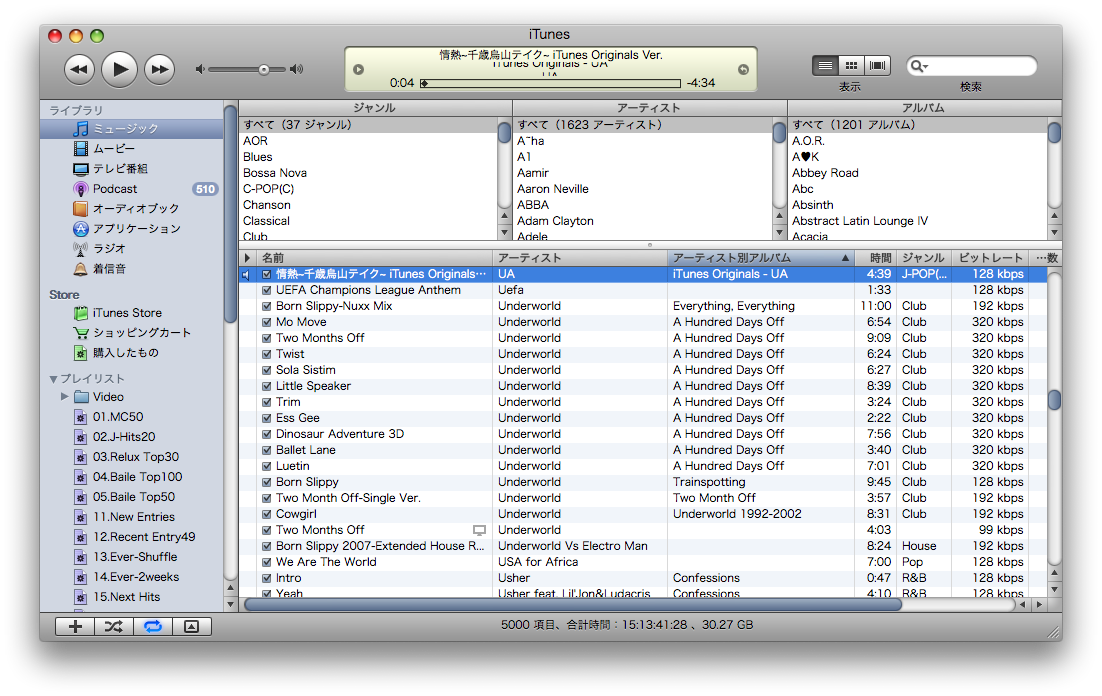Image resolution: width=1102 pixels, height=696 pixels.
Task: Switch to list view
Action: [825, 65]
